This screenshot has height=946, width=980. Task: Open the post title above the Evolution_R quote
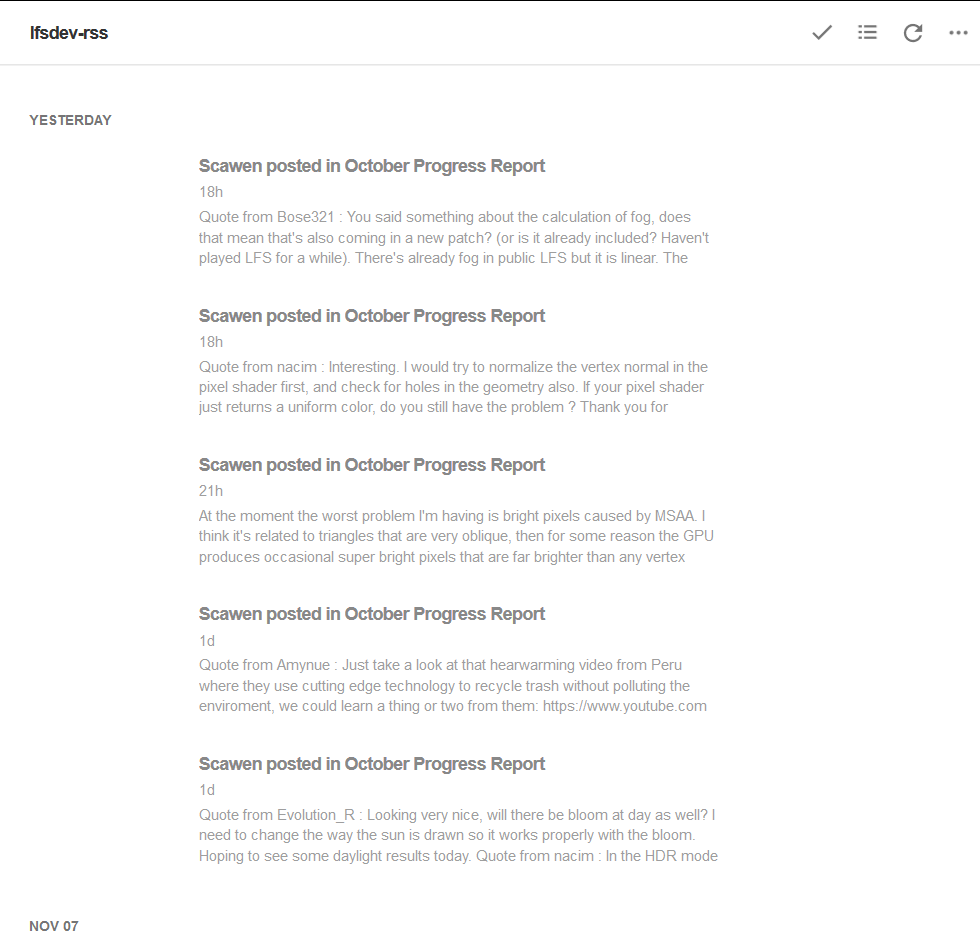(x=372, y=764)
